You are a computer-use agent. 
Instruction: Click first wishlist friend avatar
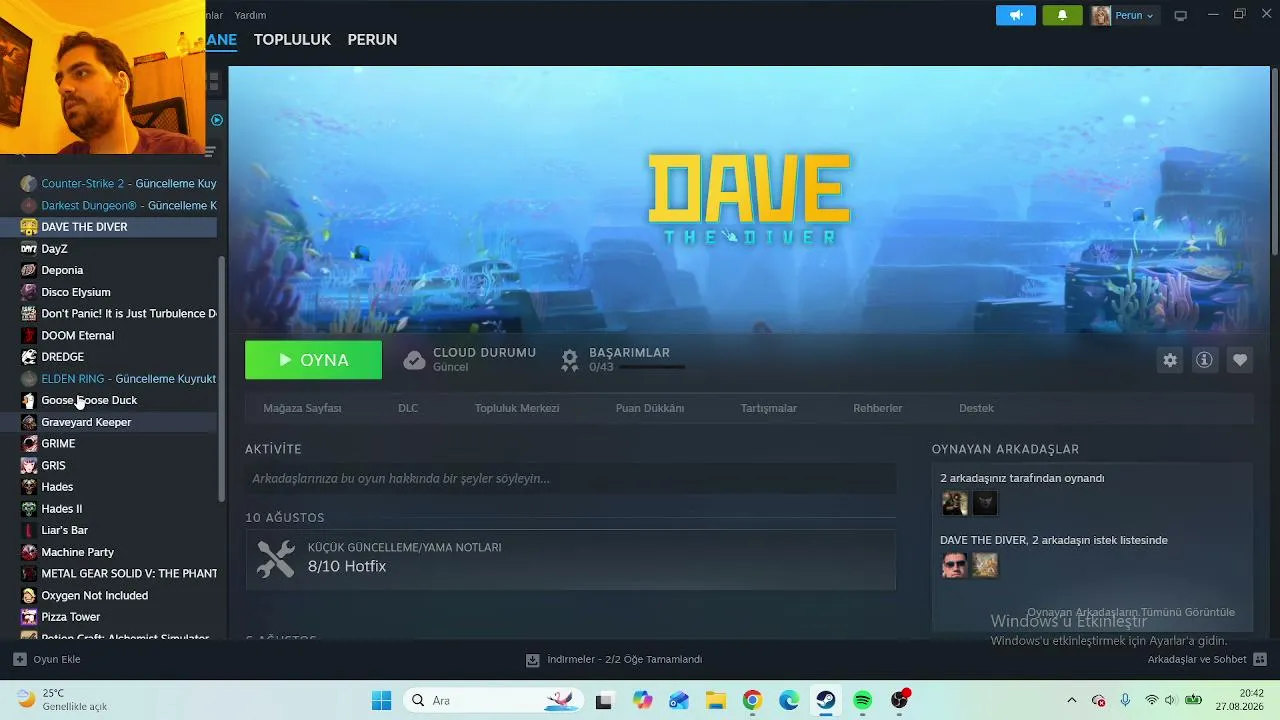(954, 565)
